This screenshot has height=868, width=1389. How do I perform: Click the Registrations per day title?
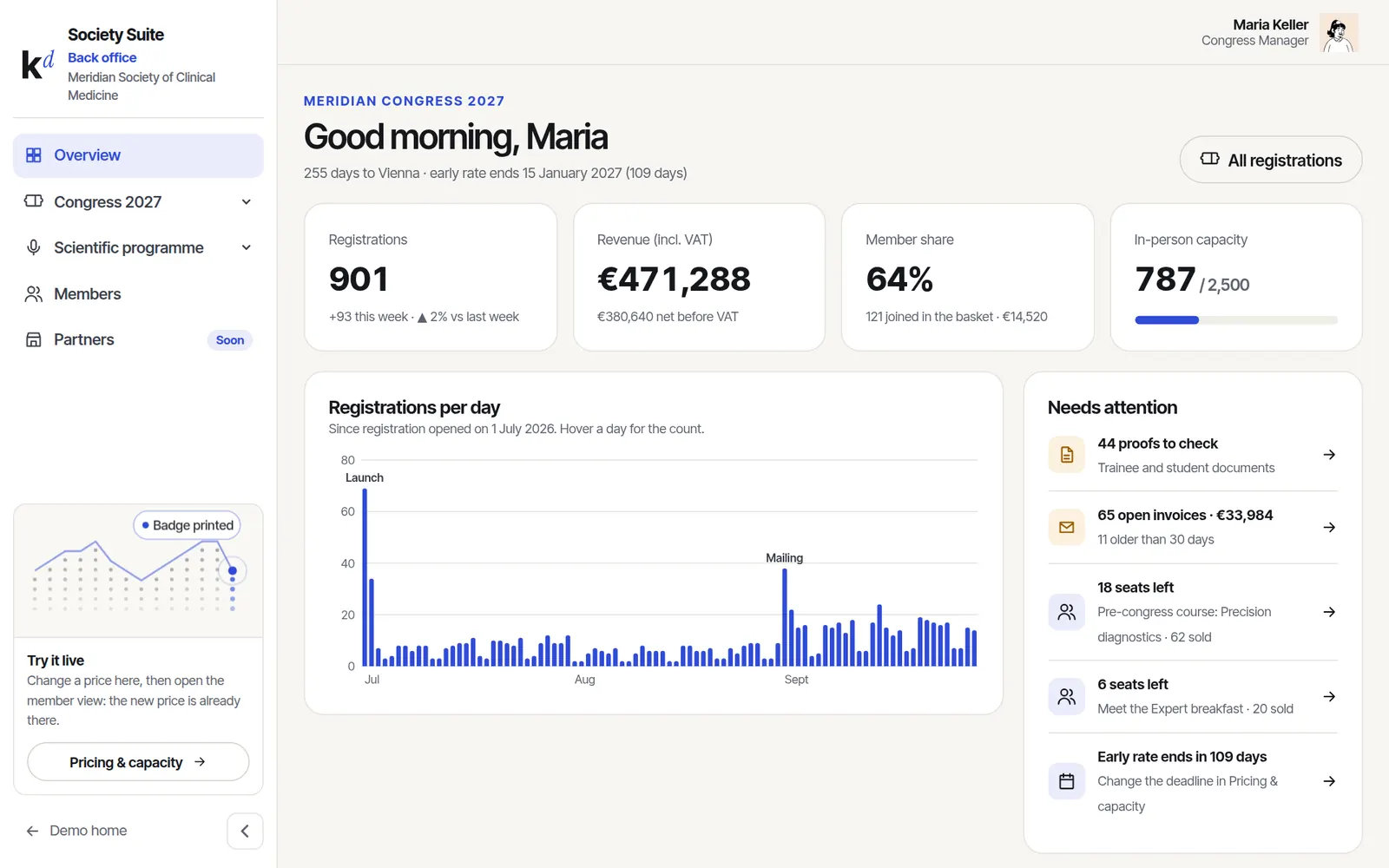tap(414, 407)
